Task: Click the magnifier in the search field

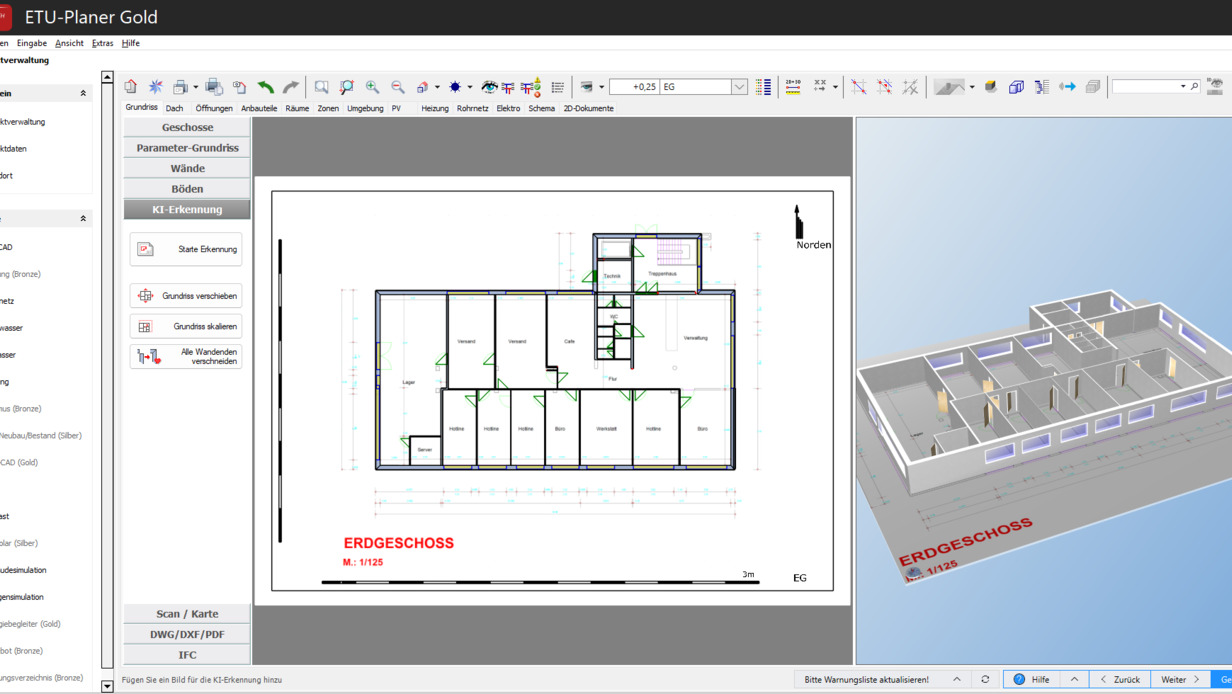Action: click(1194, 87)
